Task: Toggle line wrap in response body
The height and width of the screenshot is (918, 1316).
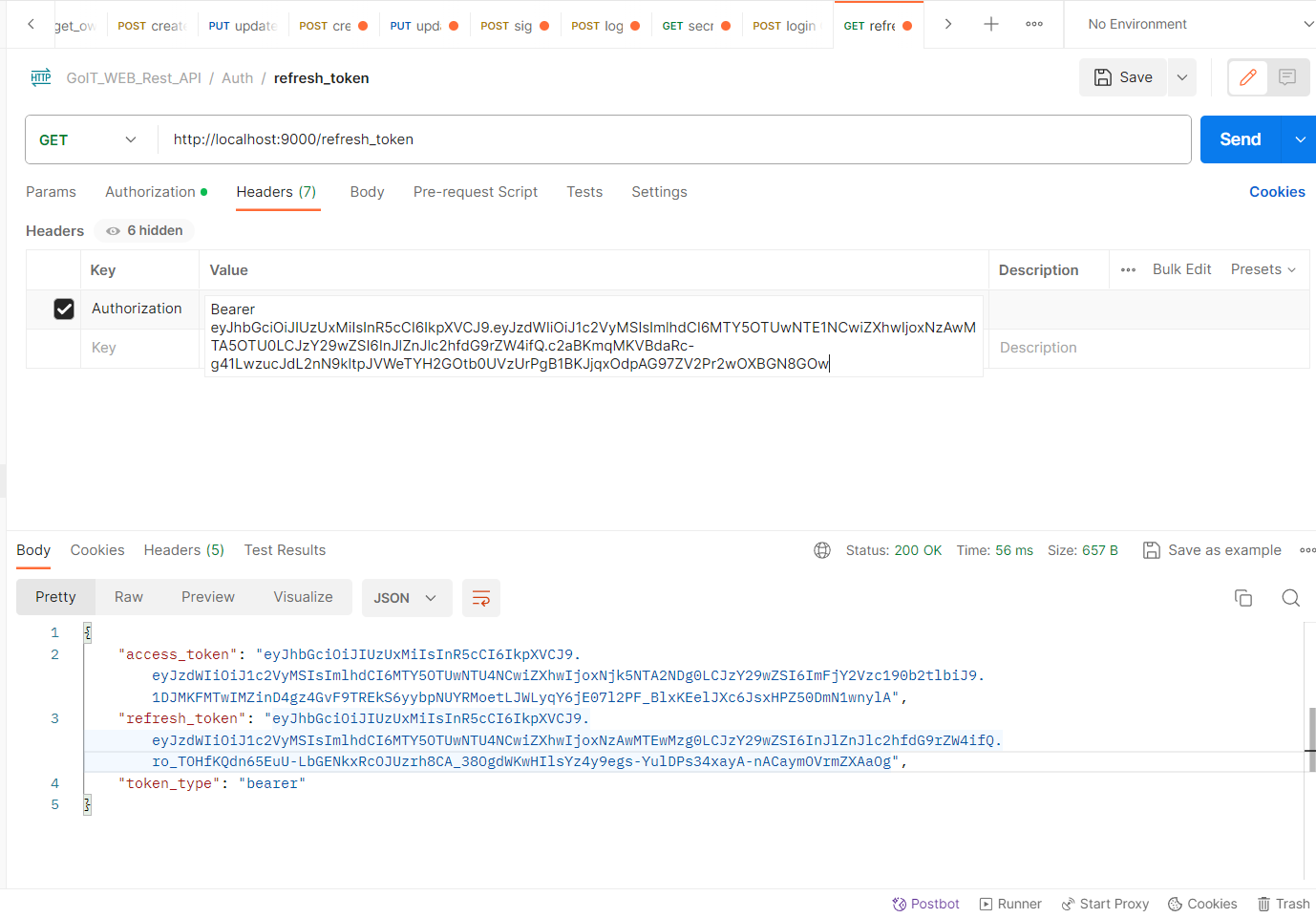Action: [481, 598]
